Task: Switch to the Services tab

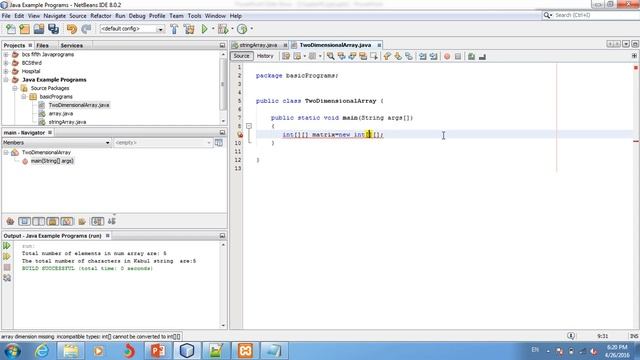Action: pos(71,45)
